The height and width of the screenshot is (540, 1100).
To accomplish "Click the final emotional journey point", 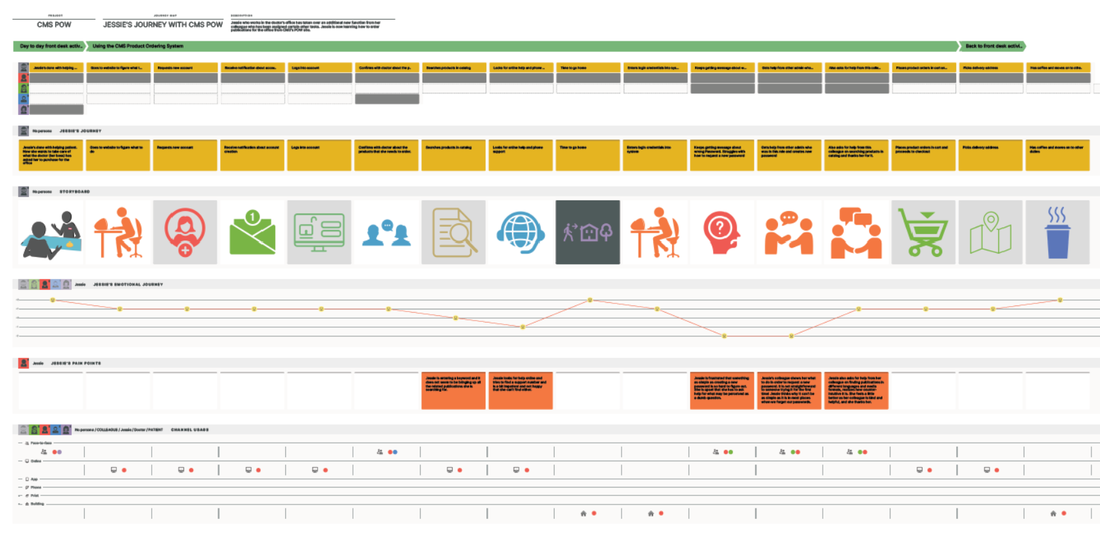I will [x=1060, y=300].
